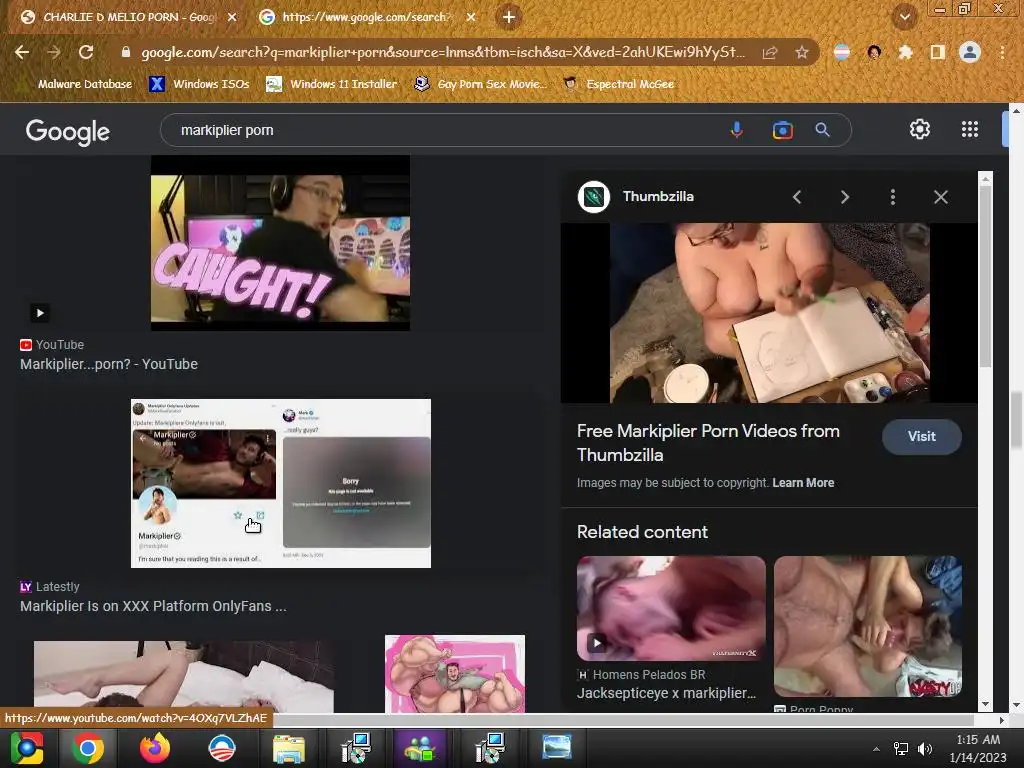Click the Learn More copyright link
Screen dimensions: 1024x768
[803, 483]
